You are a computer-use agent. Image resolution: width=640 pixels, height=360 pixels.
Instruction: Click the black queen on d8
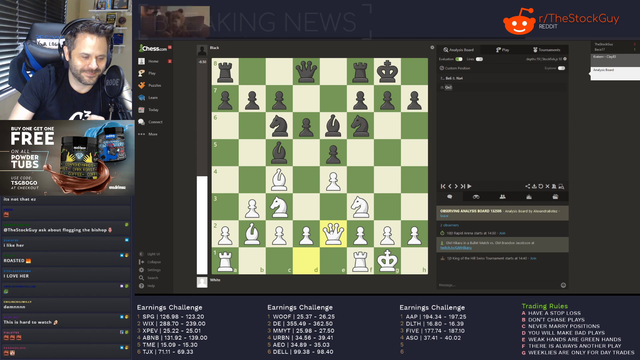[306, 71]
